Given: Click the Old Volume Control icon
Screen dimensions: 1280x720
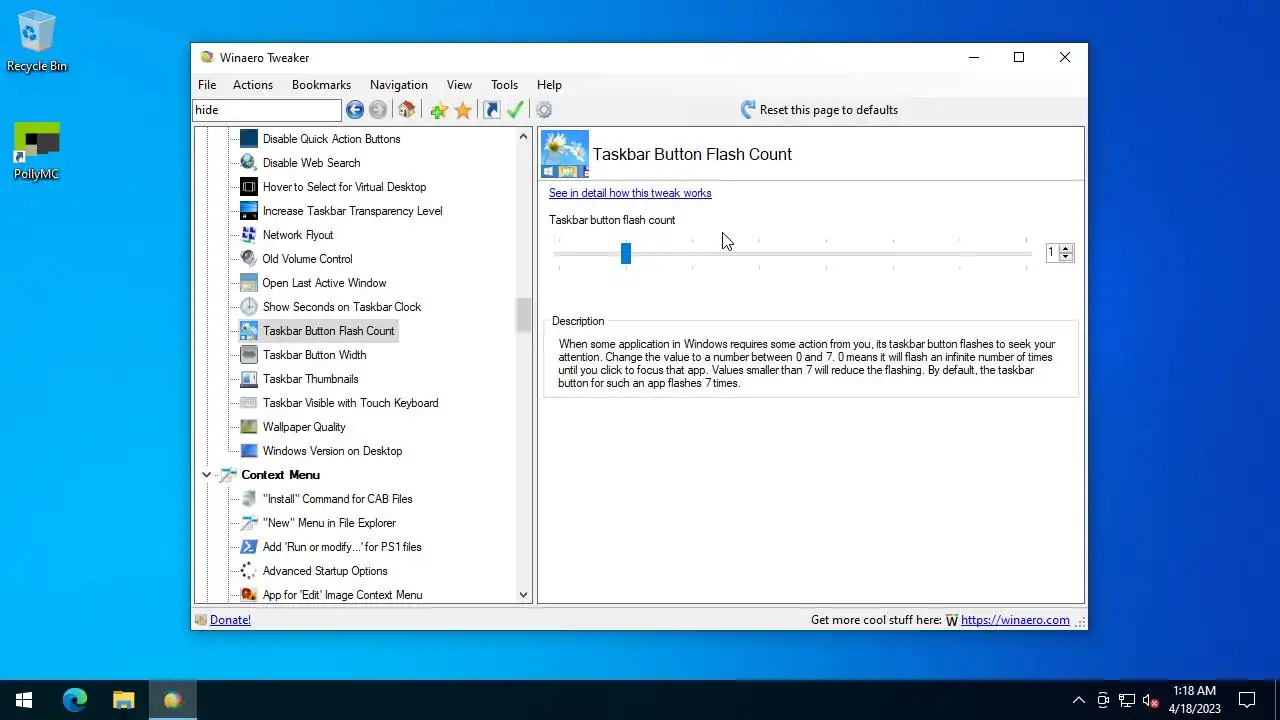Looking at the screenshot, I should click(x=249, y=259).
